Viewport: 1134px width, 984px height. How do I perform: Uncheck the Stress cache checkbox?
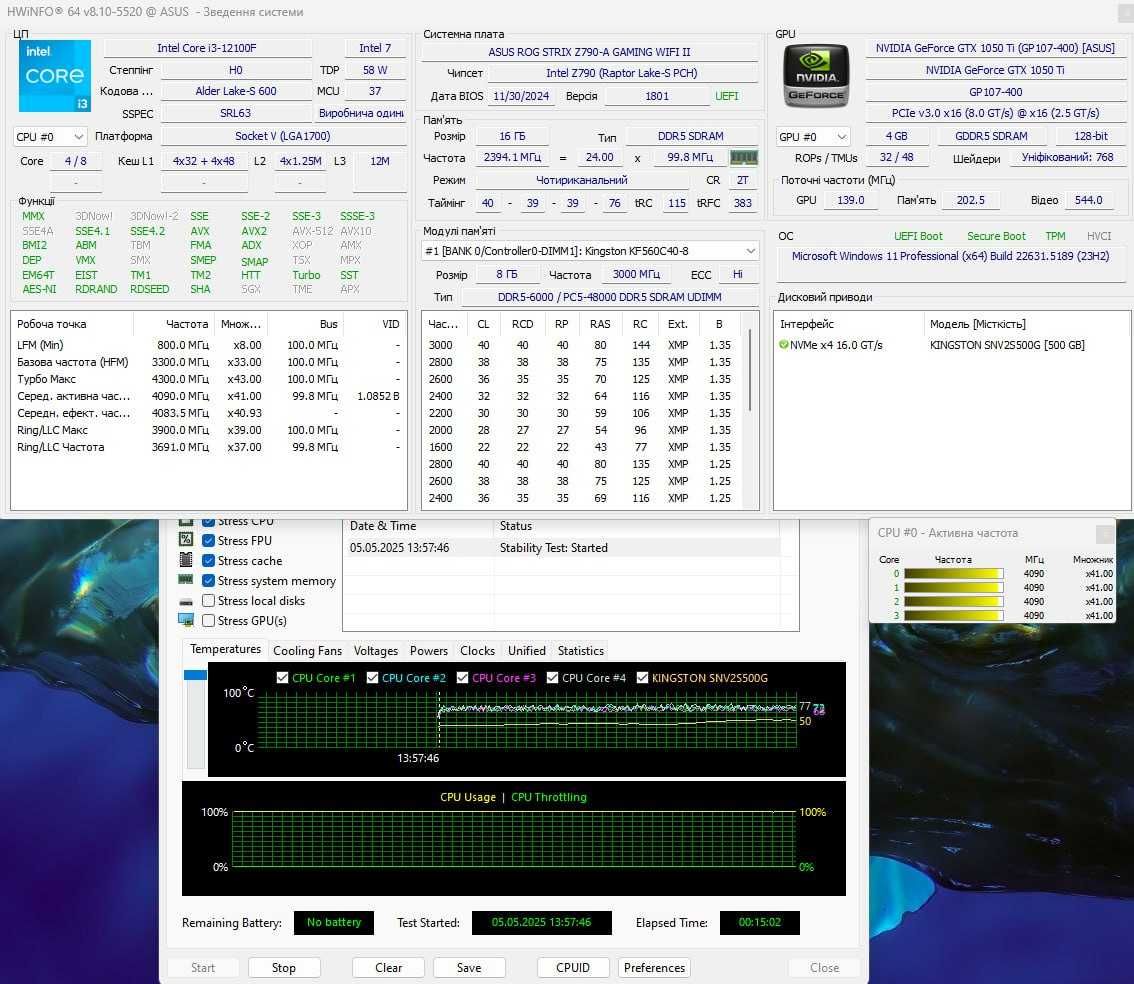[x=208, y=560]
